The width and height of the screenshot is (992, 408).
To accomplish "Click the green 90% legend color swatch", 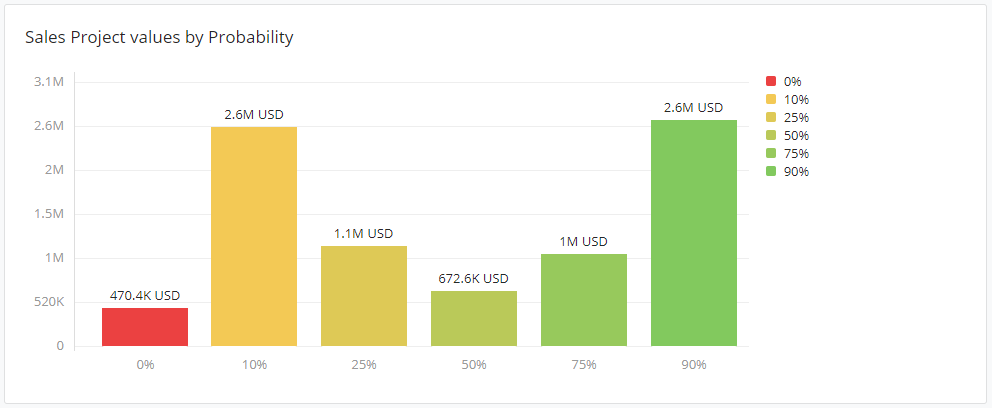I will click(x=770, y=171).
